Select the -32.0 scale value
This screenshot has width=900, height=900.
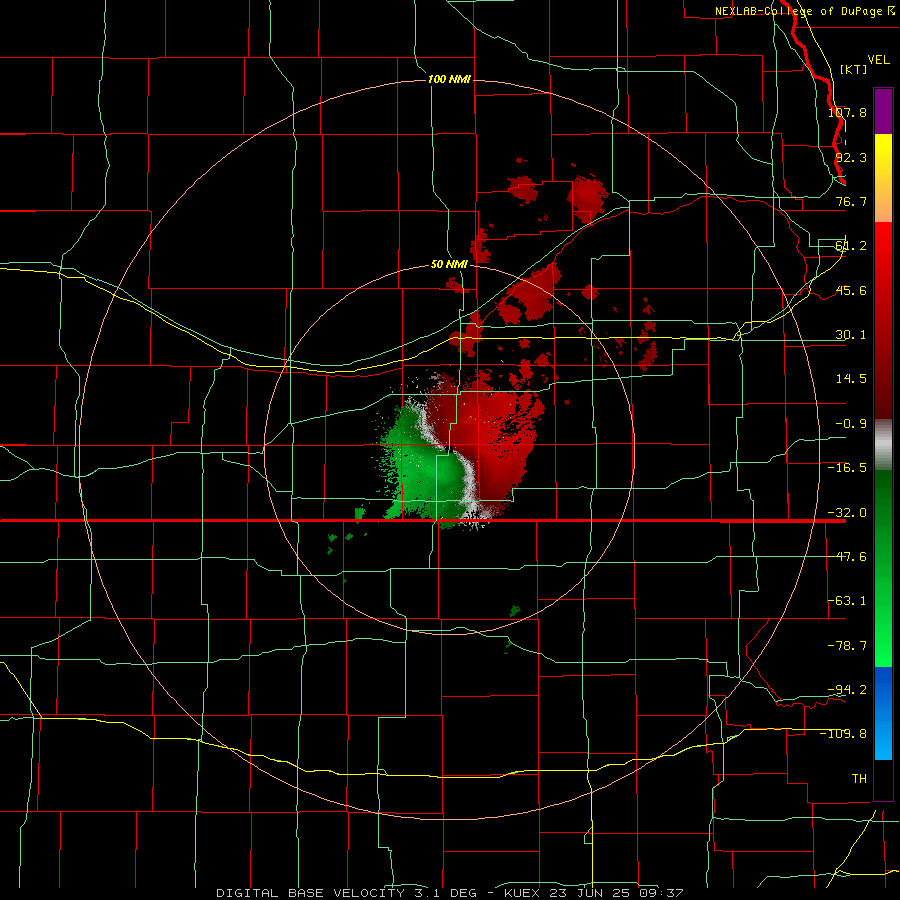click(x=847, y=513)
